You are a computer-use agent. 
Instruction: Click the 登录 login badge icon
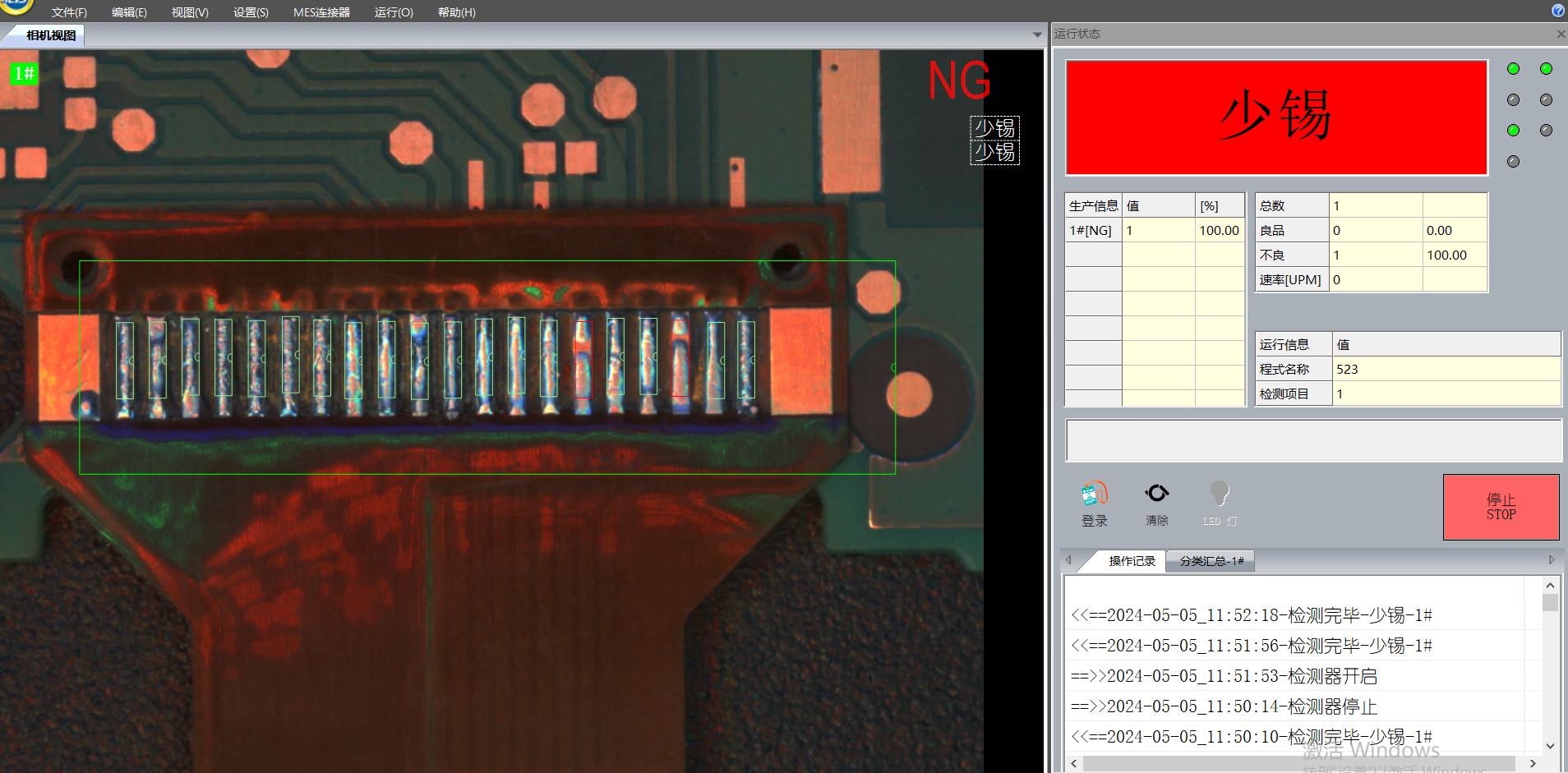pyautogui.click(x=1094, y=495)
